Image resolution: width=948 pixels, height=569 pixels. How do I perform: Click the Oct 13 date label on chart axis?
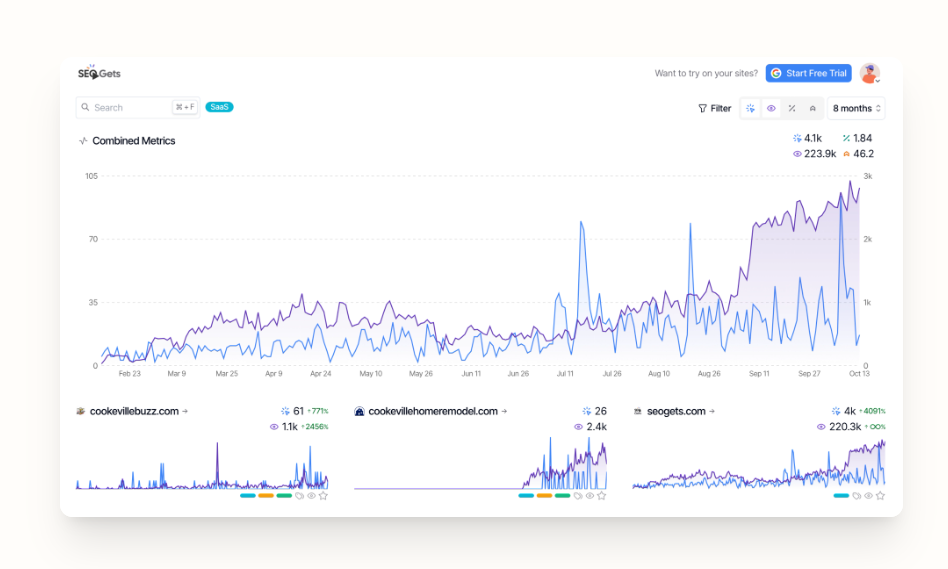click(x=859, y=374)
